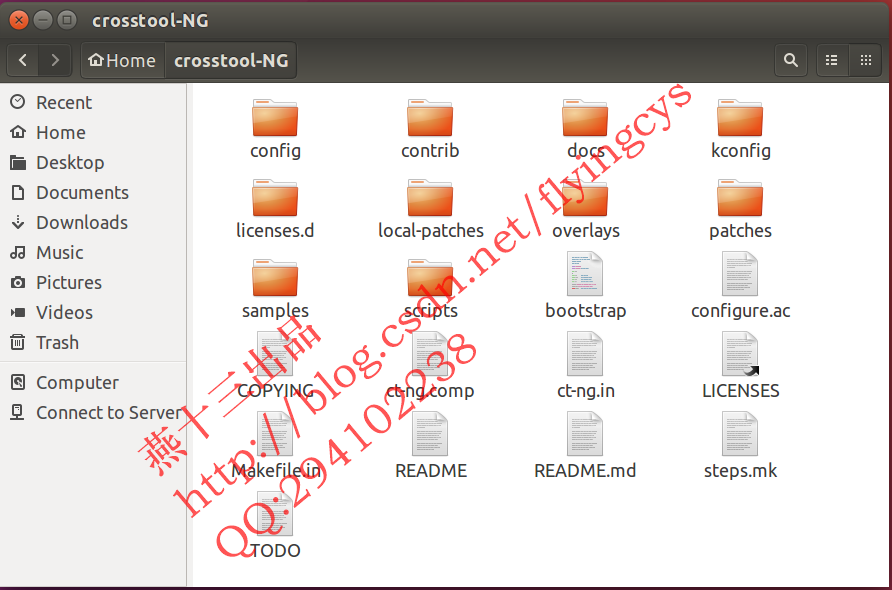The width and height of the screenshot is (892, 590).
Task: Open Computer in the sidebar
Action: click(x=93, y=383)
